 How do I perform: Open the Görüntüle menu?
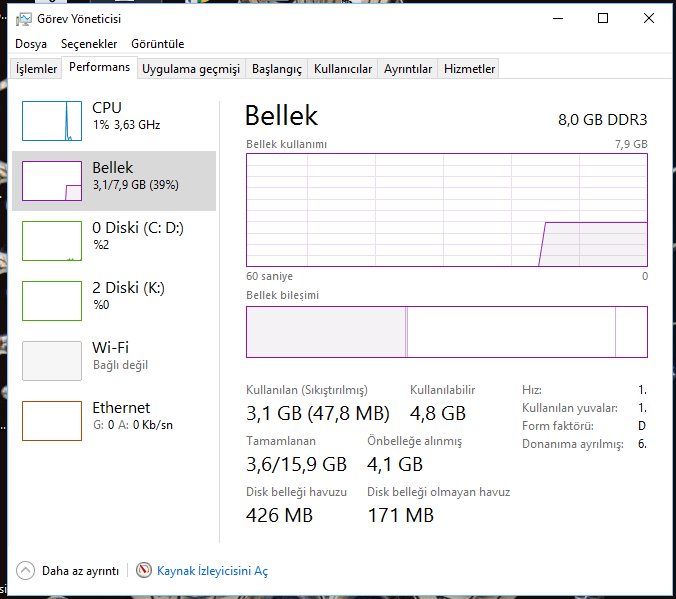coord(157,44)
